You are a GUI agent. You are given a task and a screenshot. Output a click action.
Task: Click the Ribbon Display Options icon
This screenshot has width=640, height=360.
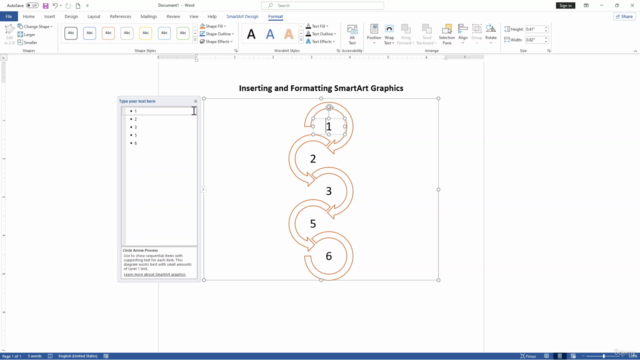coord(586,6)
